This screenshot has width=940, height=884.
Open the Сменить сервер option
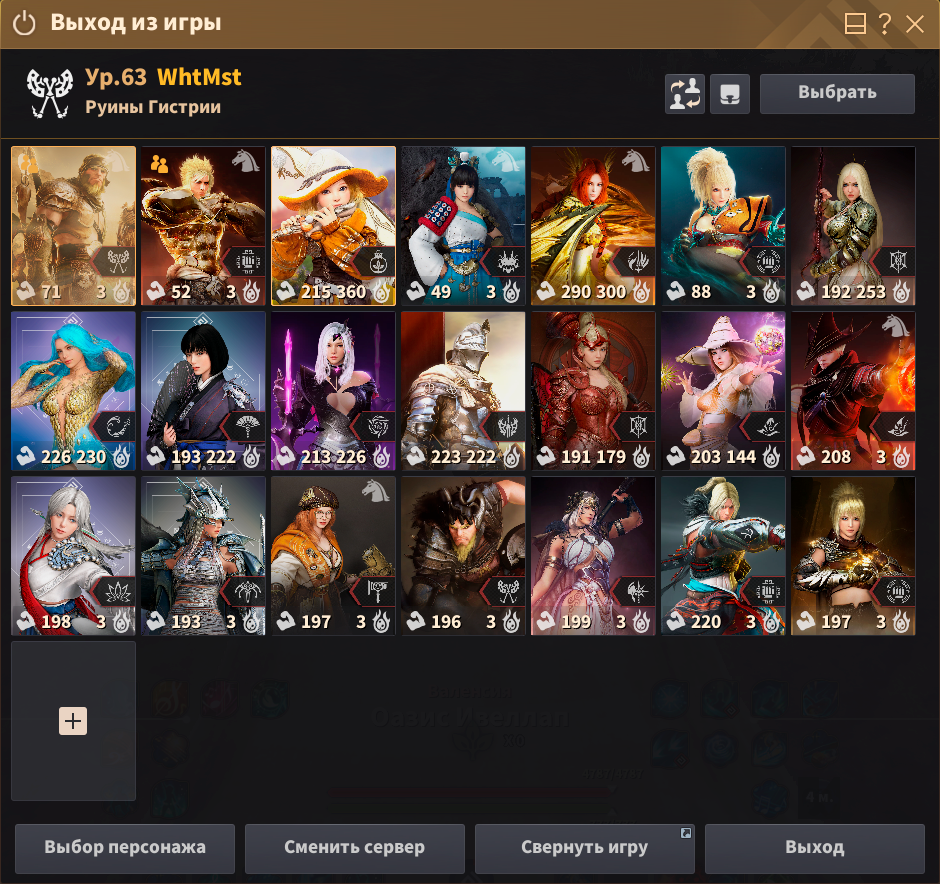click(x=355, y=848)
